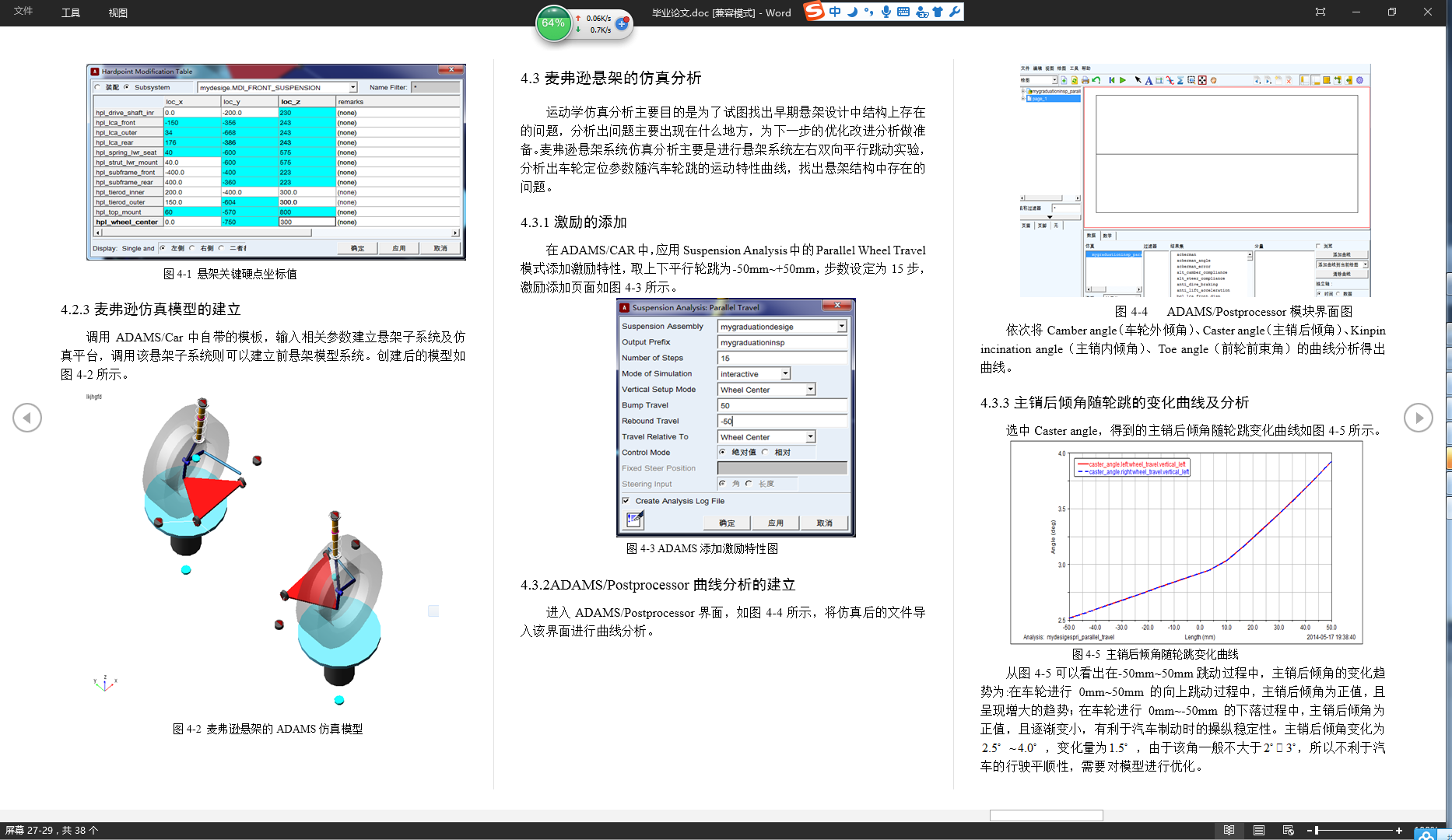Expand the mygraduationinsp_parallel tree node
The height and width of the screenshot is (840, 1452).
tap(1023, 92)
